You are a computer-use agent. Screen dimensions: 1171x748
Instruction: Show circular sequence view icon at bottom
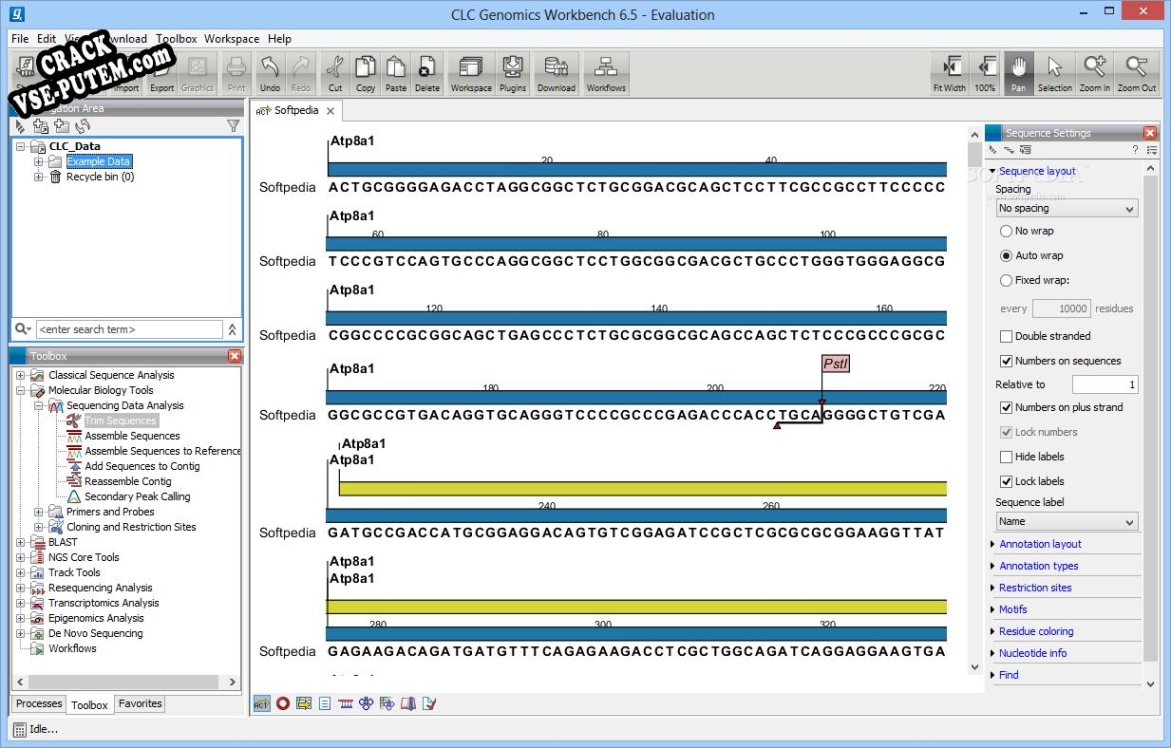click(282, 703)
